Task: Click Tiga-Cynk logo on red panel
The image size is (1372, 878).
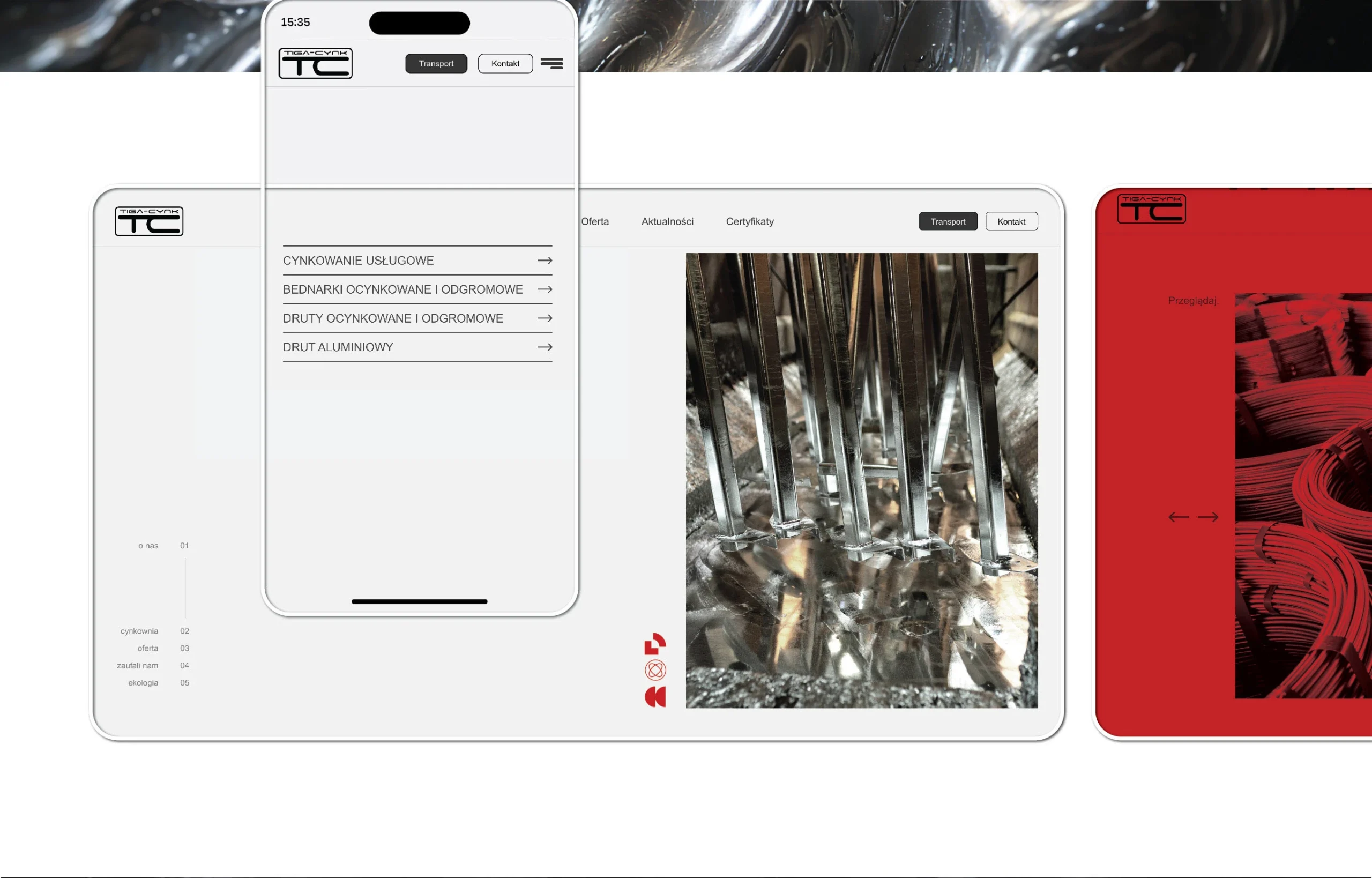Action: click(x=1151, y=209)
